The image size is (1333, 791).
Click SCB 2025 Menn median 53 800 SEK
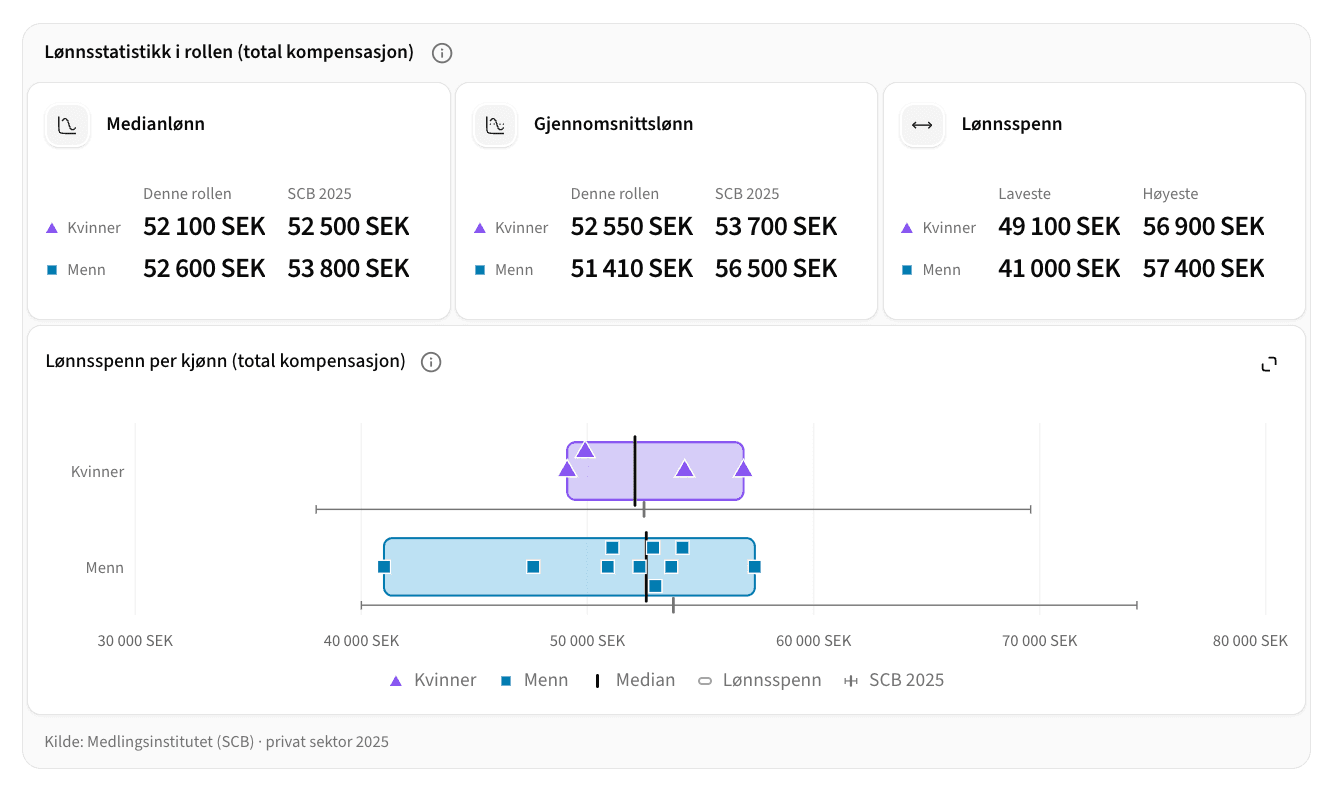349,269
